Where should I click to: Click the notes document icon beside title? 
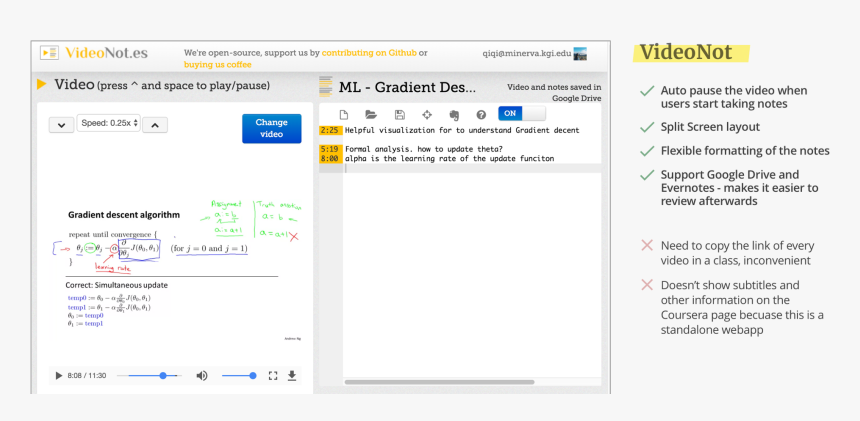click(326, 86)
